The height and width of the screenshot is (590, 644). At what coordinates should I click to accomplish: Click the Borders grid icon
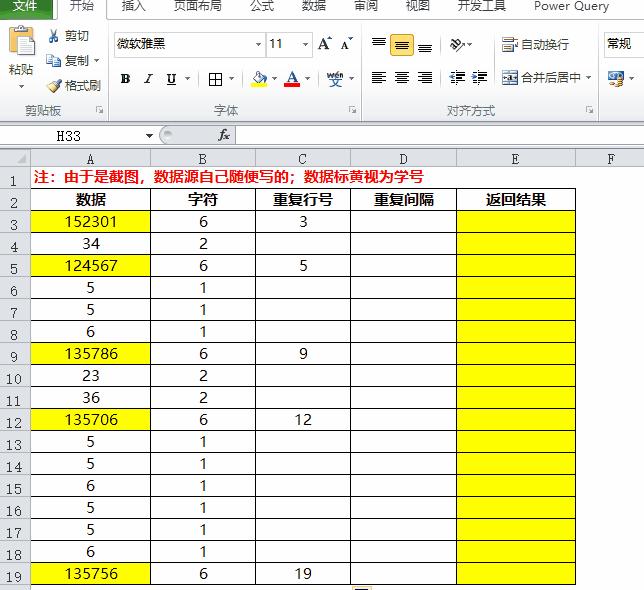[215, 79]
